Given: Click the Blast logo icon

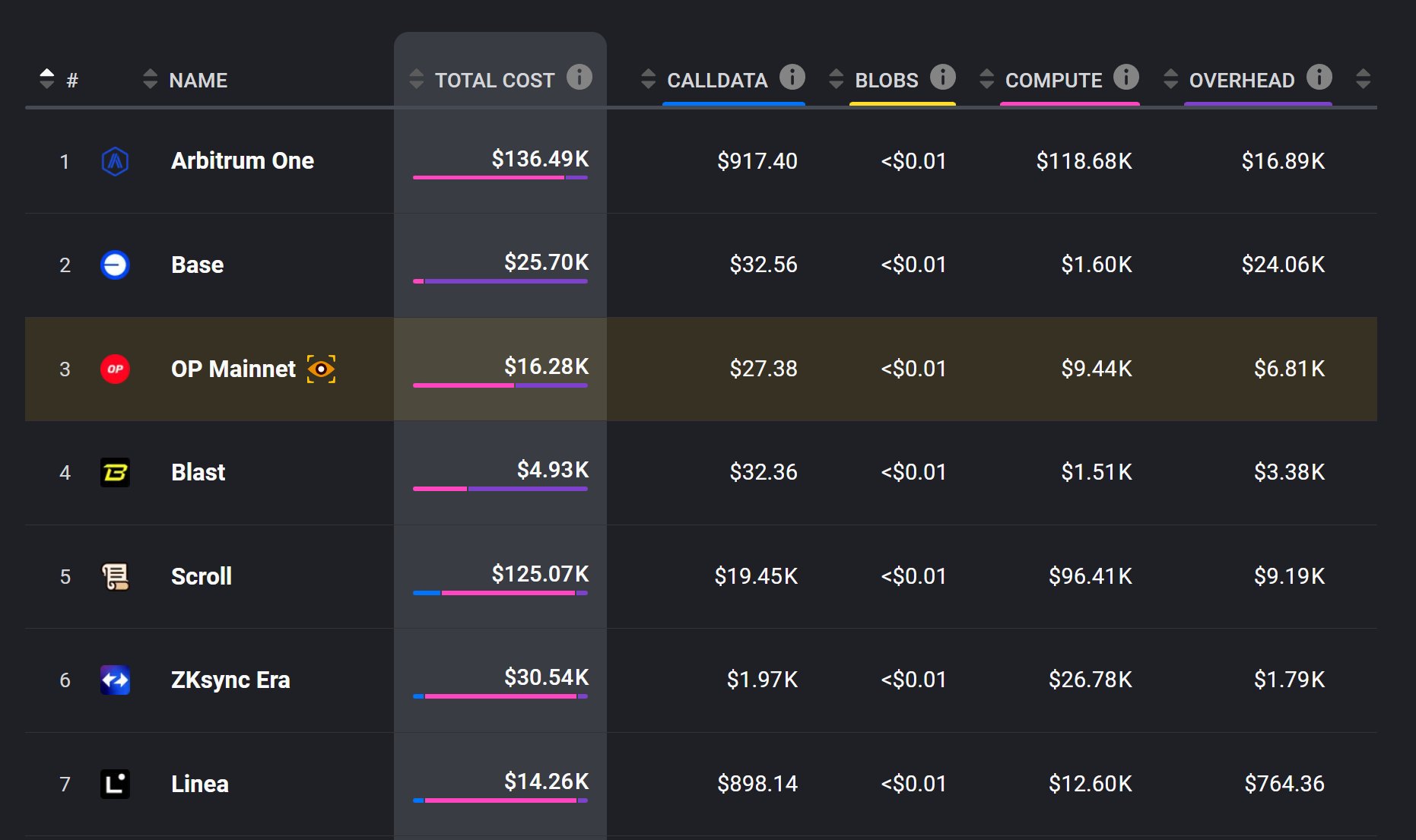Looking at the screenshot, I should [115, 472].
